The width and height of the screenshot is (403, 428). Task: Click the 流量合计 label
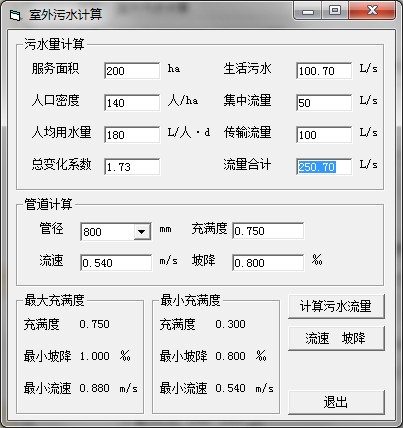pyautogui.click(x=247, y=164)
